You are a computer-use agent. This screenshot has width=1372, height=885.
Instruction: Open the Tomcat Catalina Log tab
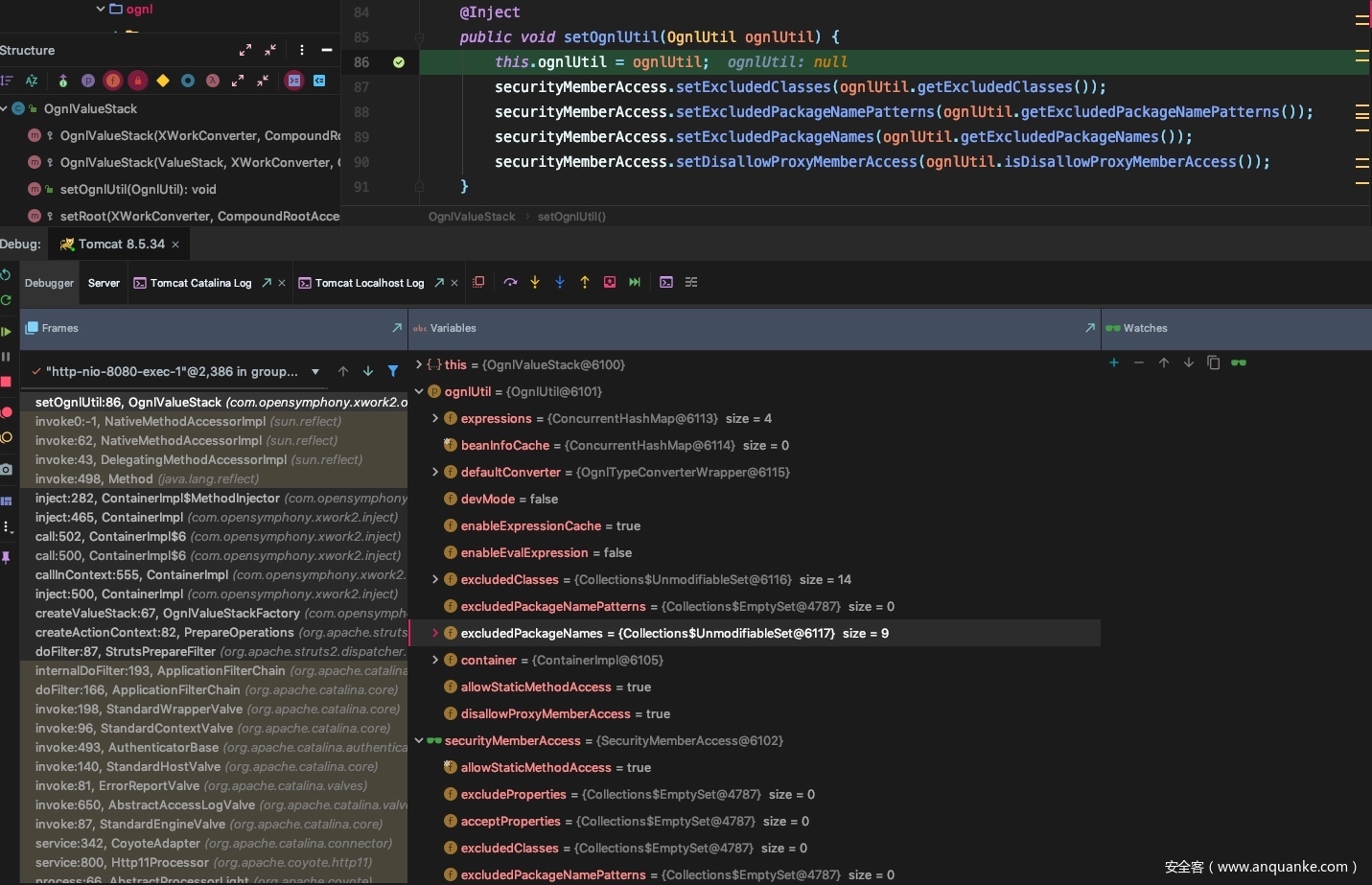pyautogui.click(x=200, y=283)
